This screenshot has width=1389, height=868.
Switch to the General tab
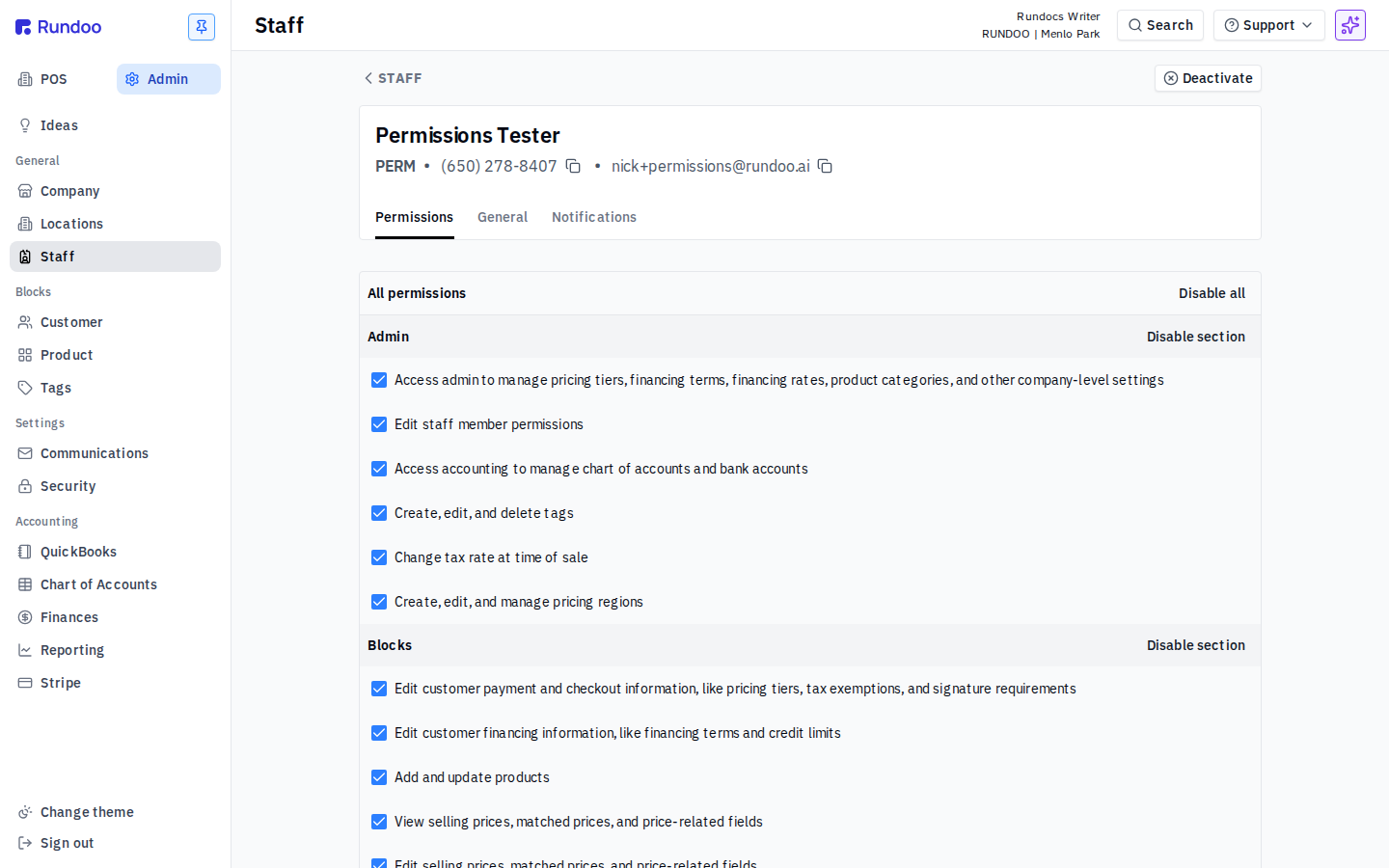coord(503,217)
